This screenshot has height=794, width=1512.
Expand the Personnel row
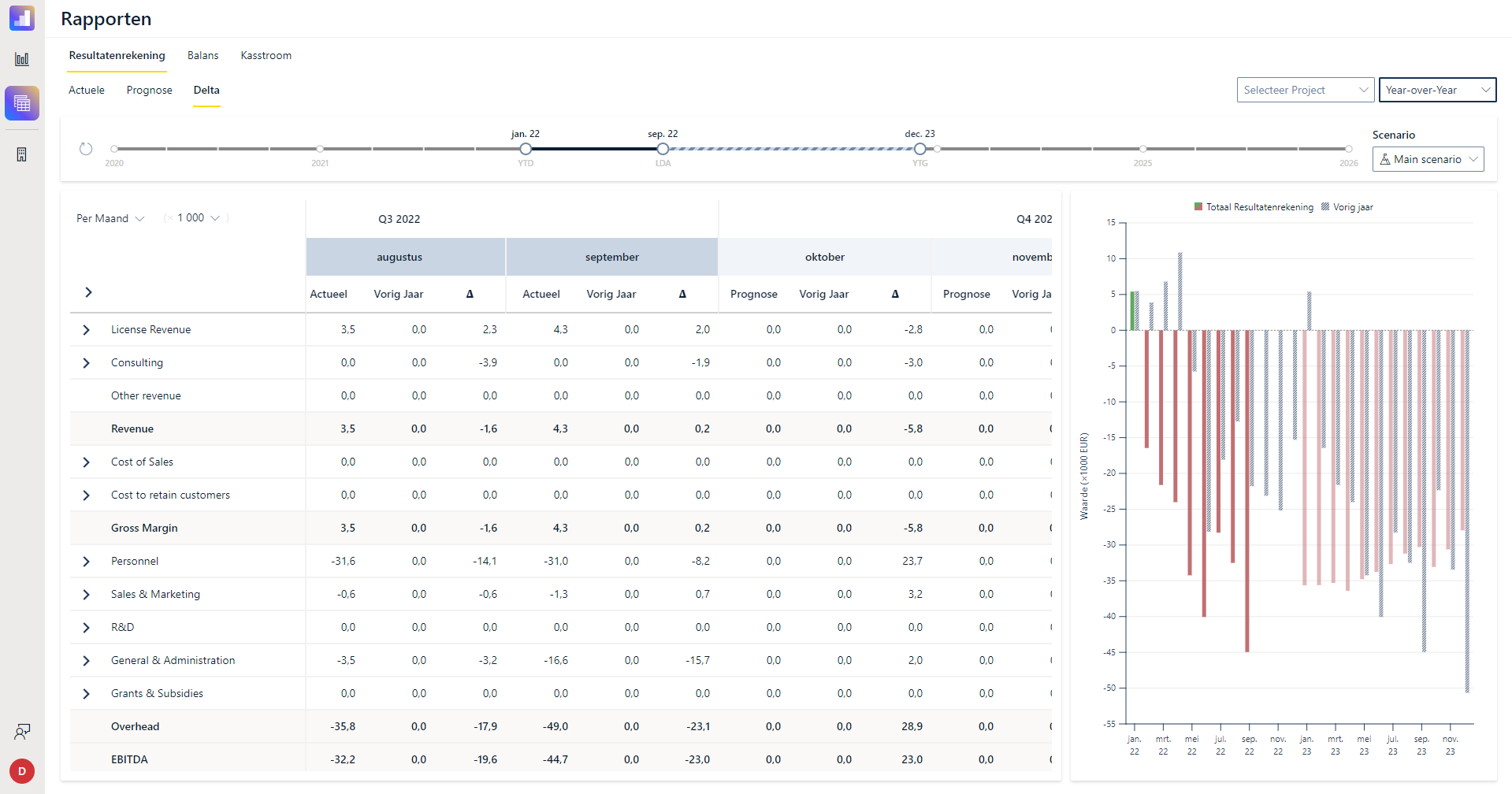point(87,562)
